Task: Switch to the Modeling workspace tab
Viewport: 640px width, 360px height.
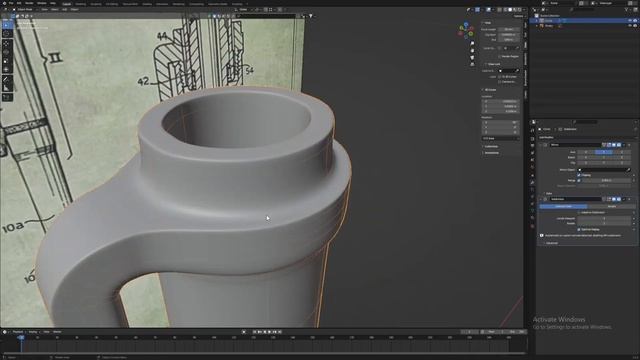Action: (80, 4)
